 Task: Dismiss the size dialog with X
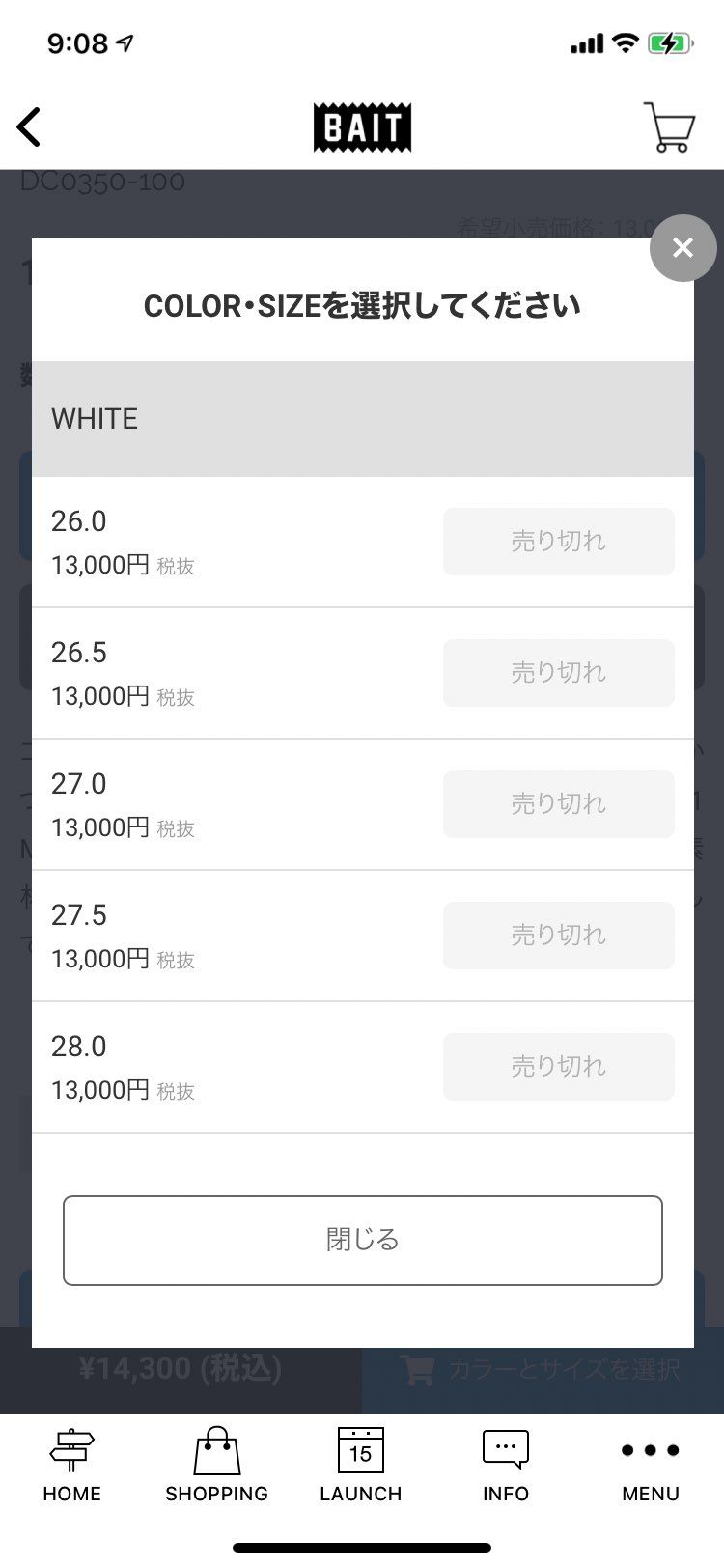[682, 248]
